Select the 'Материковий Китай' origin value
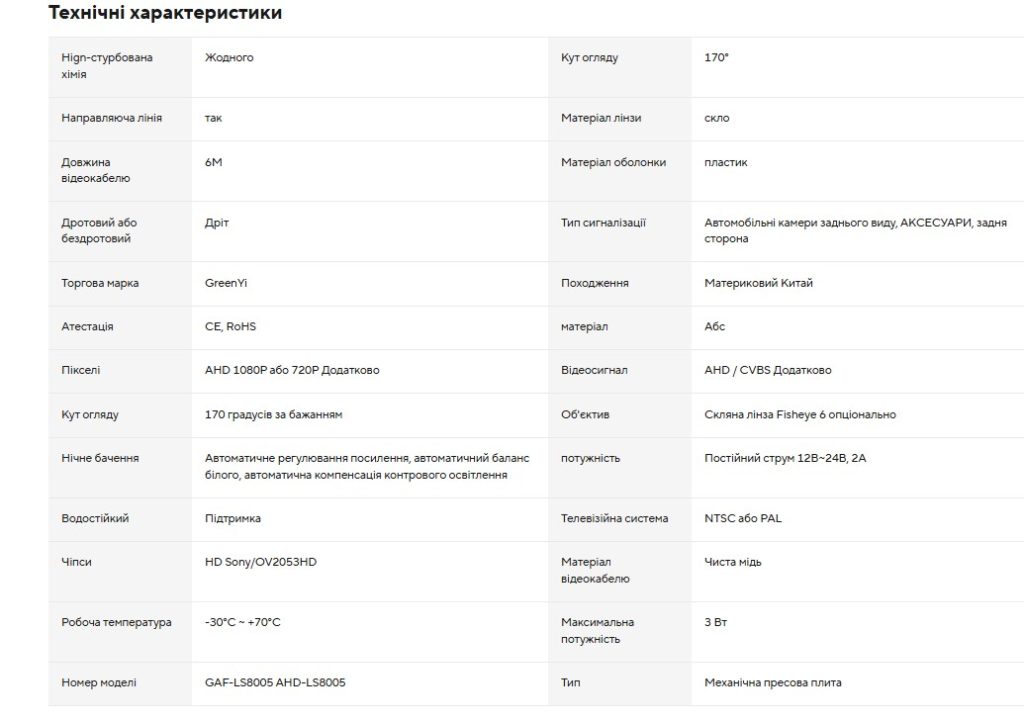1024x722 pixels. coord(758,283)
